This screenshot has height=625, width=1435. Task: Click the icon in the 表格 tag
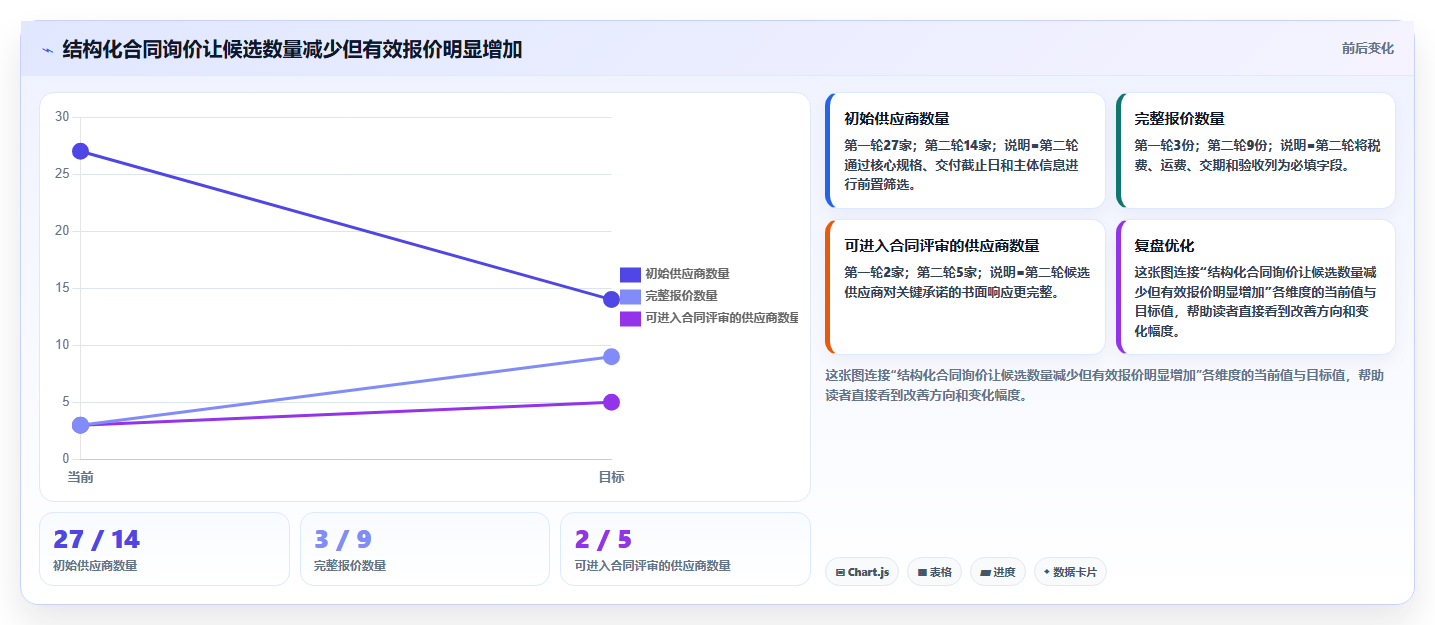point(922,573)
